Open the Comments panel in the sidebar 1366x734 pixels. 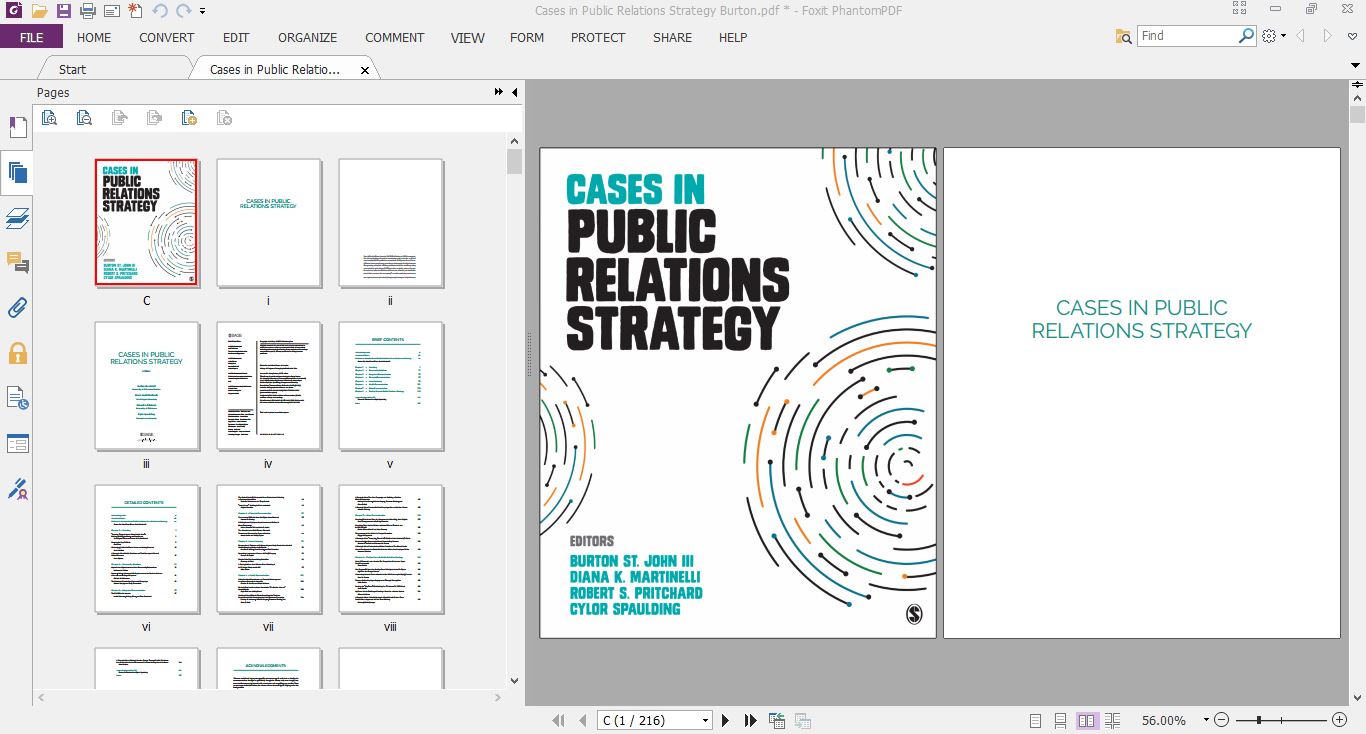(x=17, y=262)
